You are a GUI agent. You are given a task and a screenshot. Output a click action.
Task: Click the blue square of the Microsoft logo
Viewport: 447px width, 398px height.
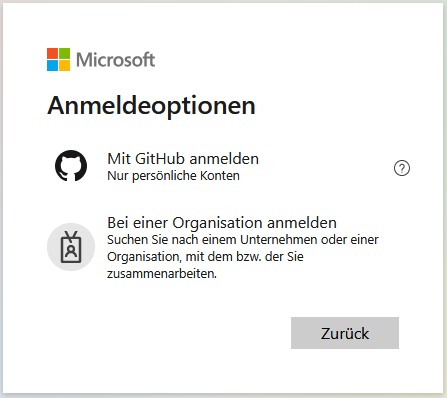(52, 66)
